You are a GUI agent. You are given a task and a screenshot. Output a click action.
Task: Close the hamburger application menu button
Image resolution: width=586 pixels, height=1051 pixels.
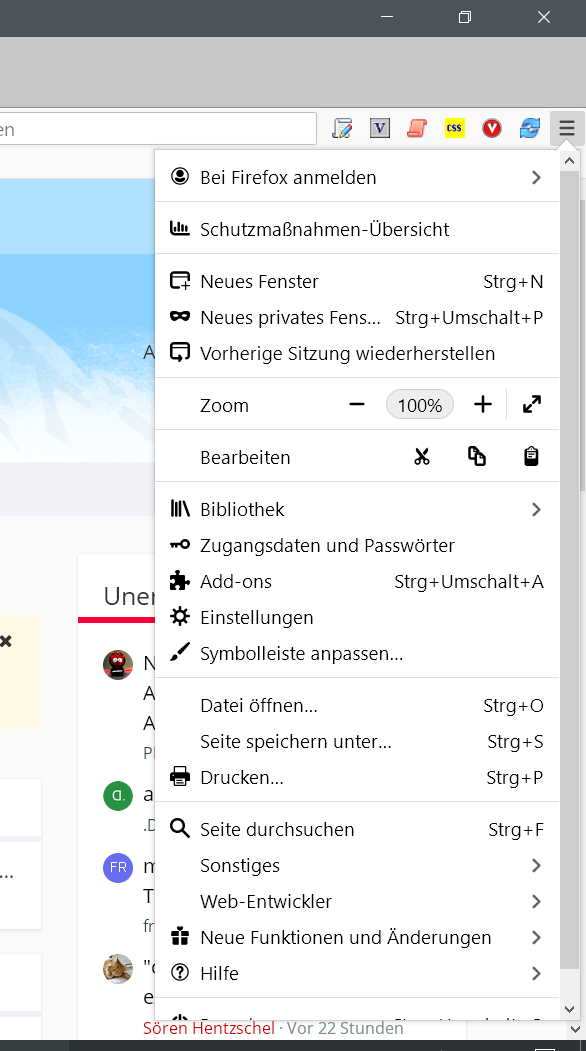(567, 128)
